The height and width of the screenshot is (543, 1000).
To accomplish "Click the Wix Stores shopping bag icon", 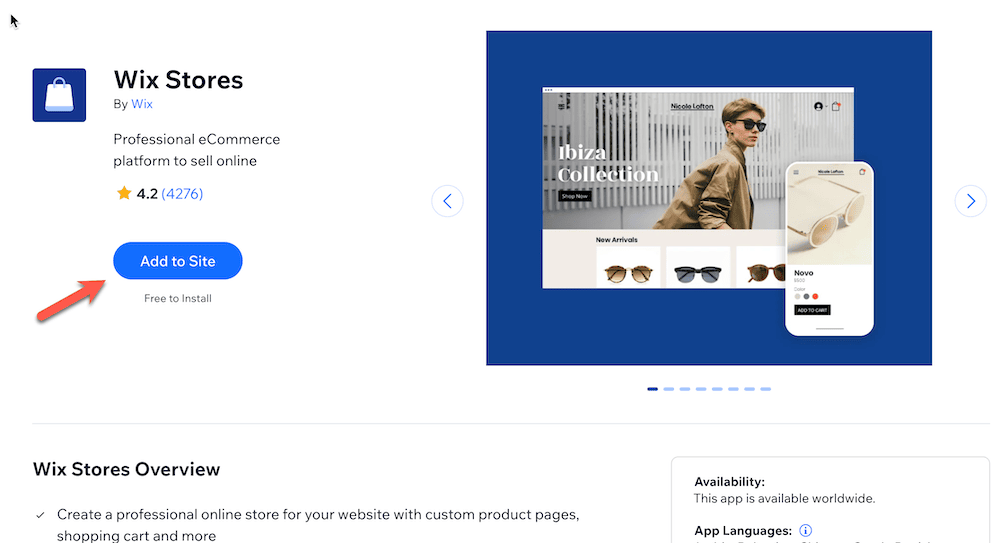I will 59,95.
